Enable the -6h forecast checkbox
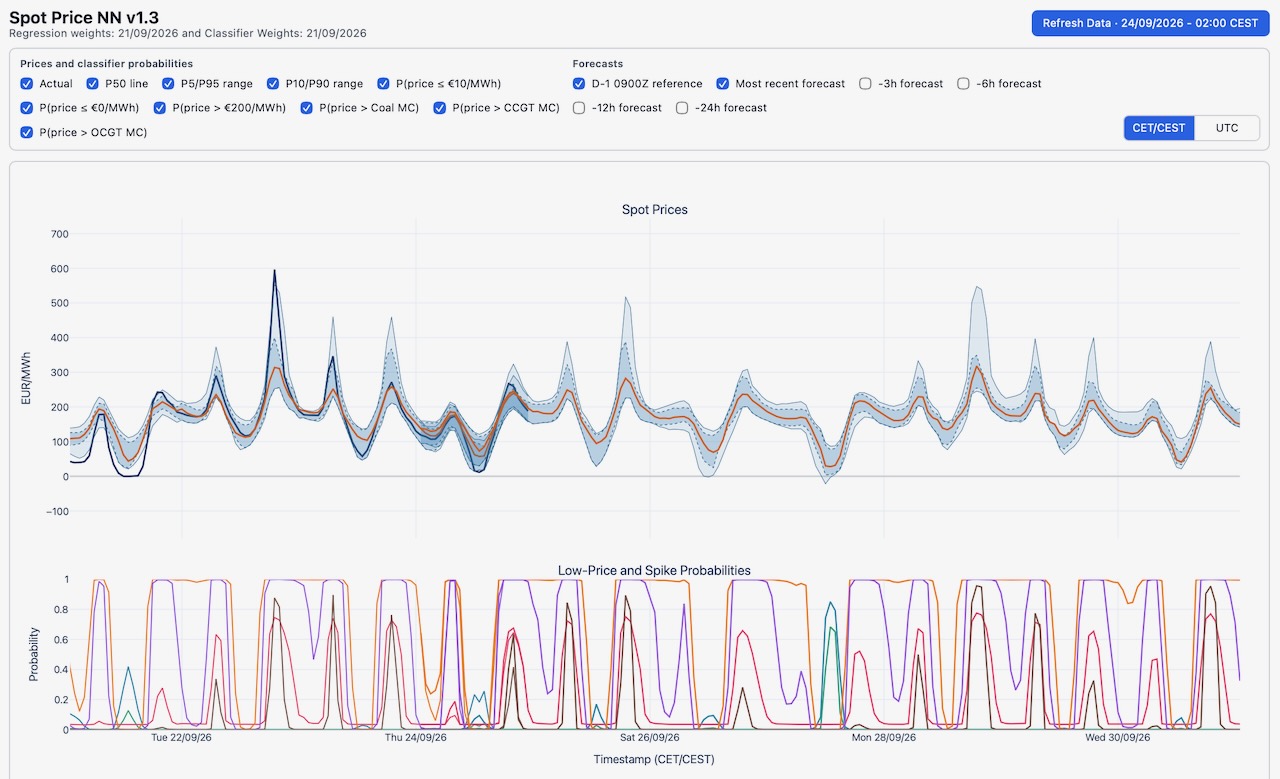Viewport: 1280px width, 779px height. point(964,84)
